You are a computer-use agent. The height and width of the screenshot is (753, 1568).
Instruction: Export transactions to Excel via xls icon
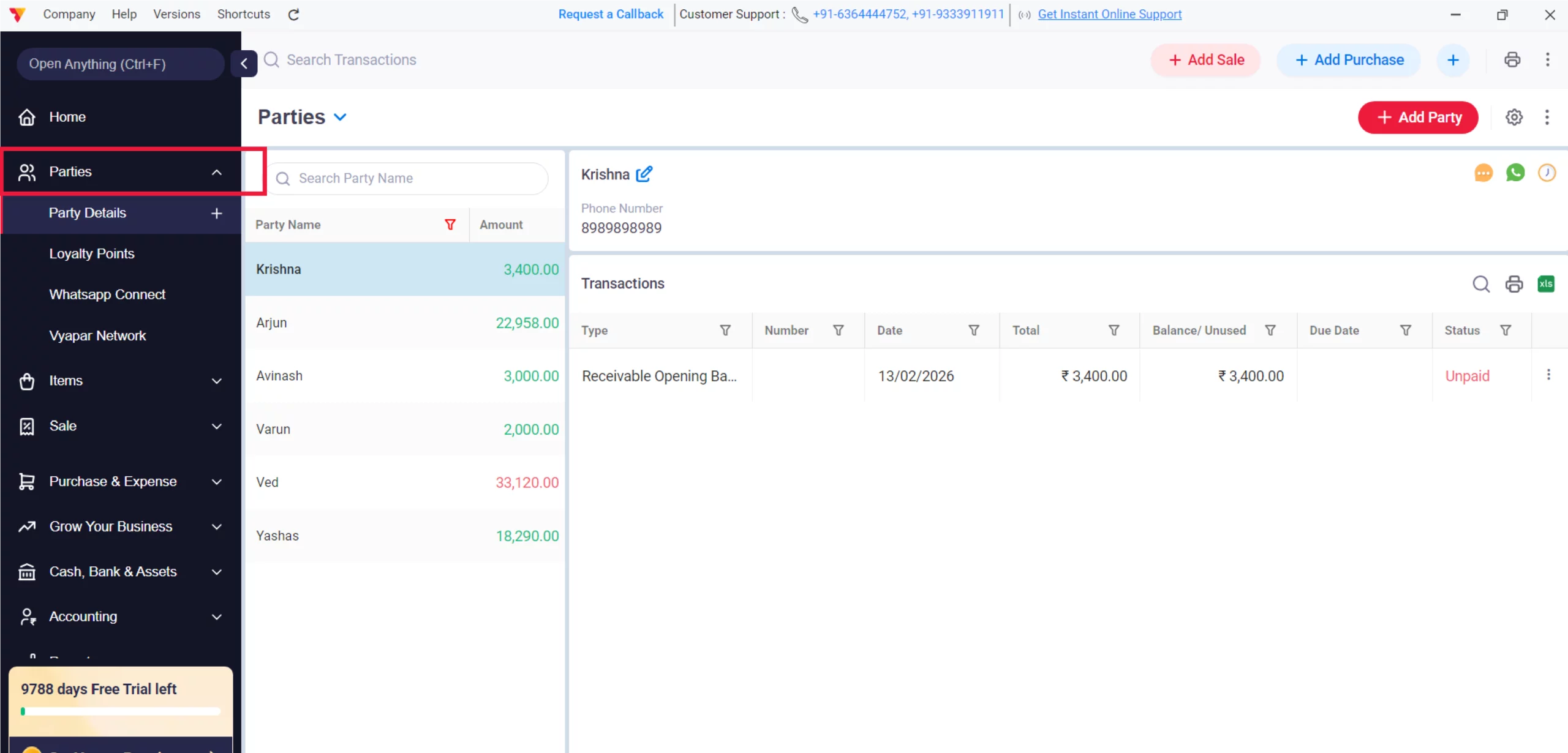1545,283
